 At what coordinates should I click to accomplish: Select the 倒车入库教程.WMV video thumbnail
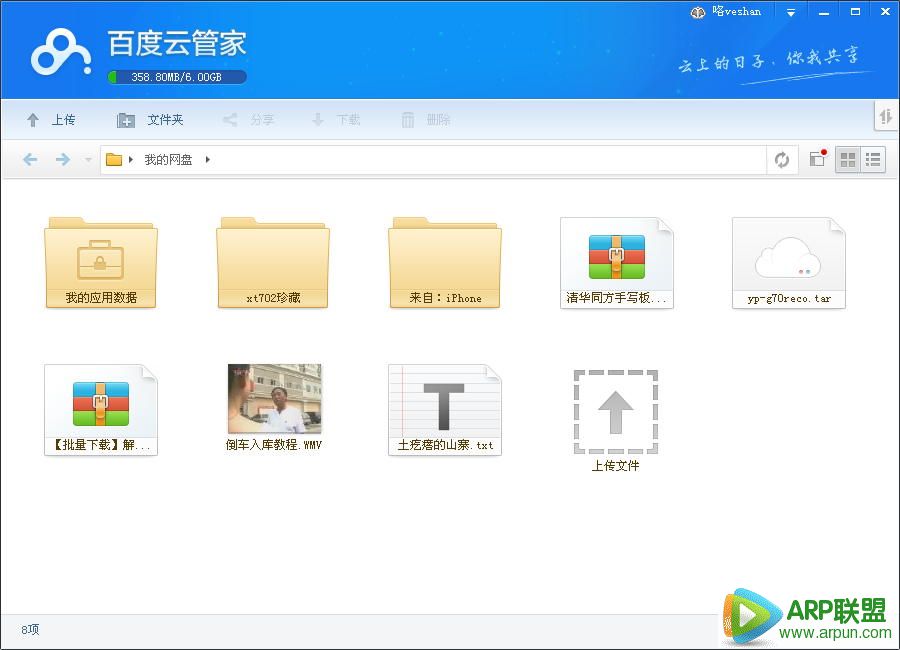tap(274, 398)
